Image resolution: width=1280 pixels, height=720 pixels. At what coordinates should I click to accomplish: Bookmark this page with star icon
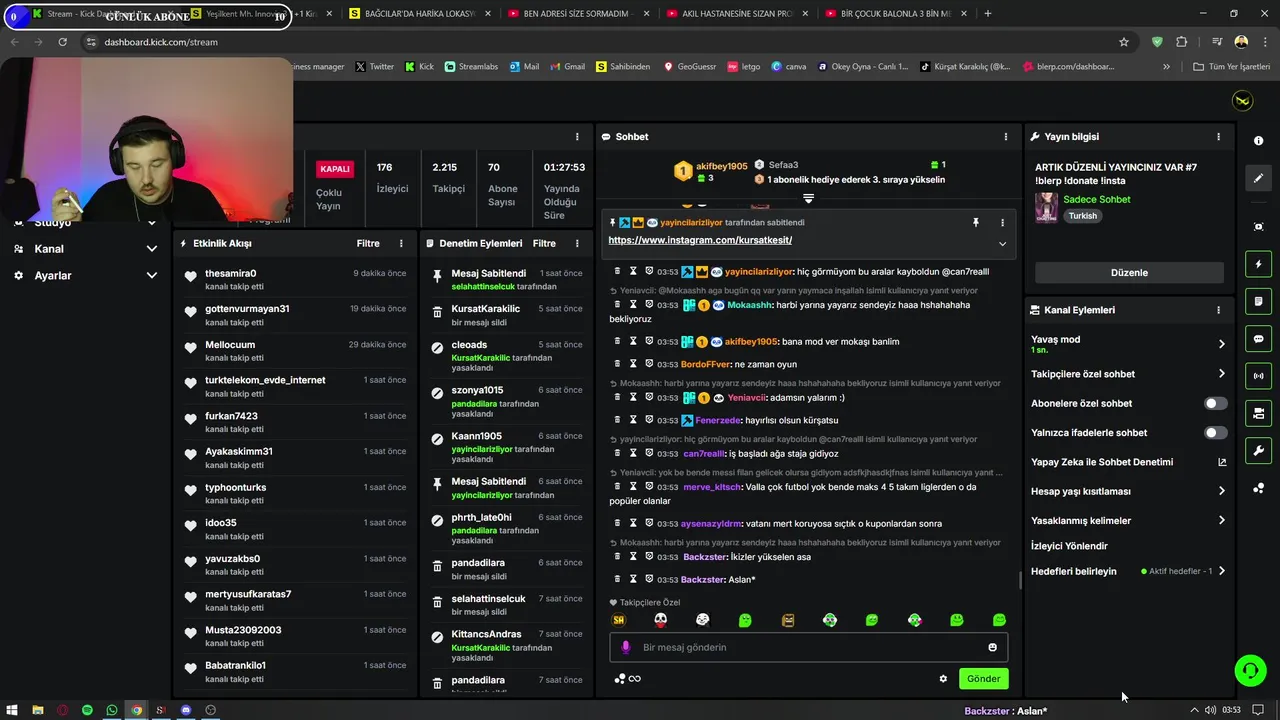click(1124, 42)
